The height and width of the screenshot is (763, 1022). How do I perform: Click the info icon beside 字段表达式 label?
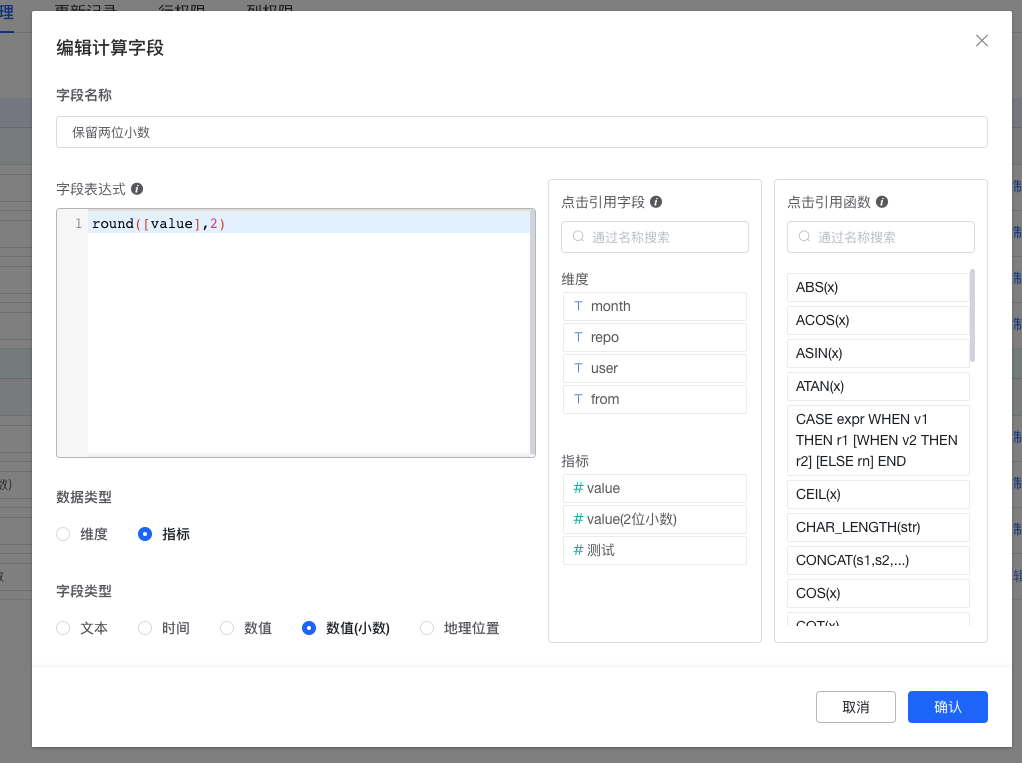(x=138, y=189)
